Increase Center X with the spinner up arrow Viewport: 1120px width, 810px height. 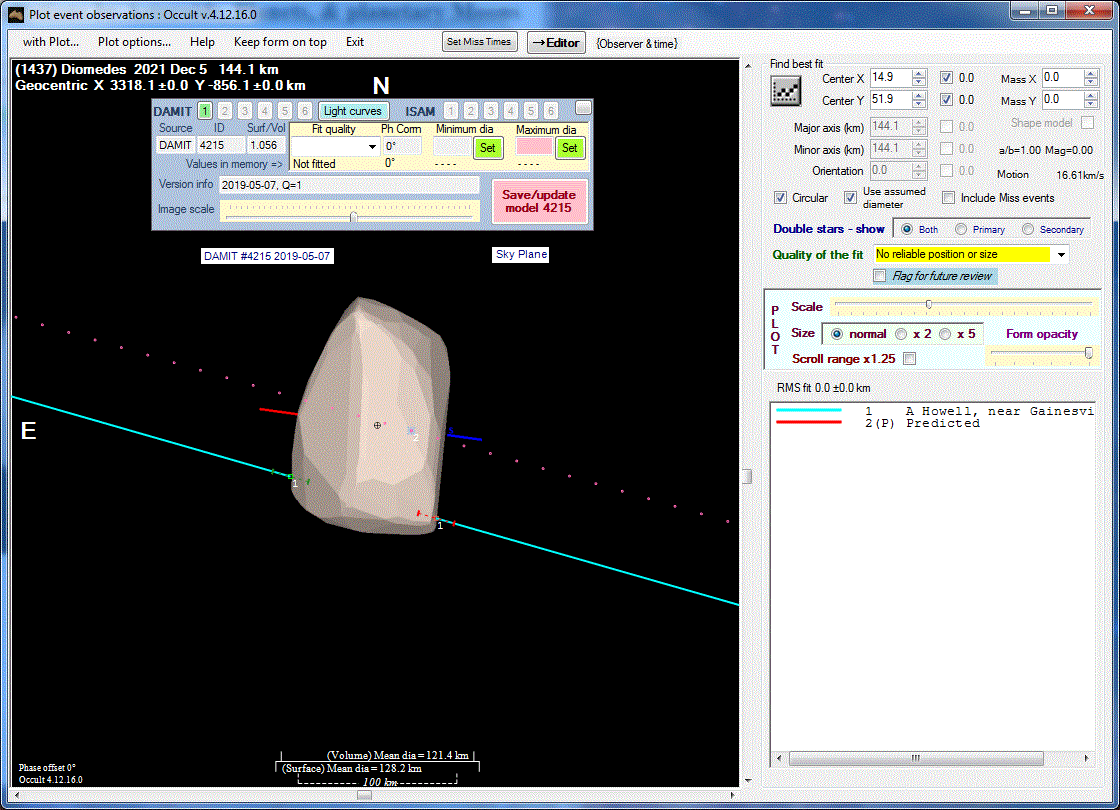(918, 73)
